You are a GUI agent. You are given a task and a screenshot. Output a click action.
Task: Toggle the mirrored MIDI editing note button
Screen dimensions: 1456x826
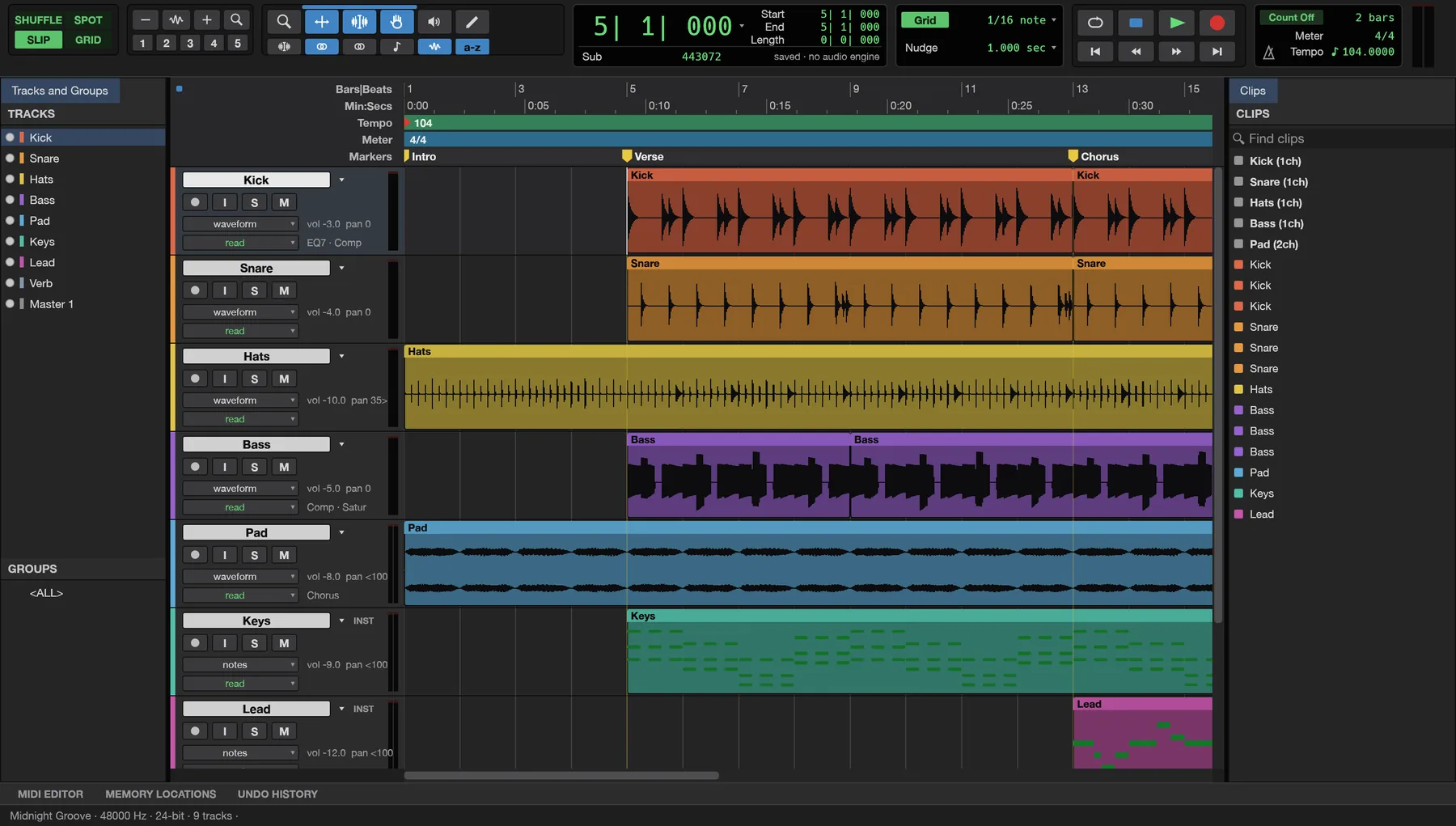tap(396, 47)
